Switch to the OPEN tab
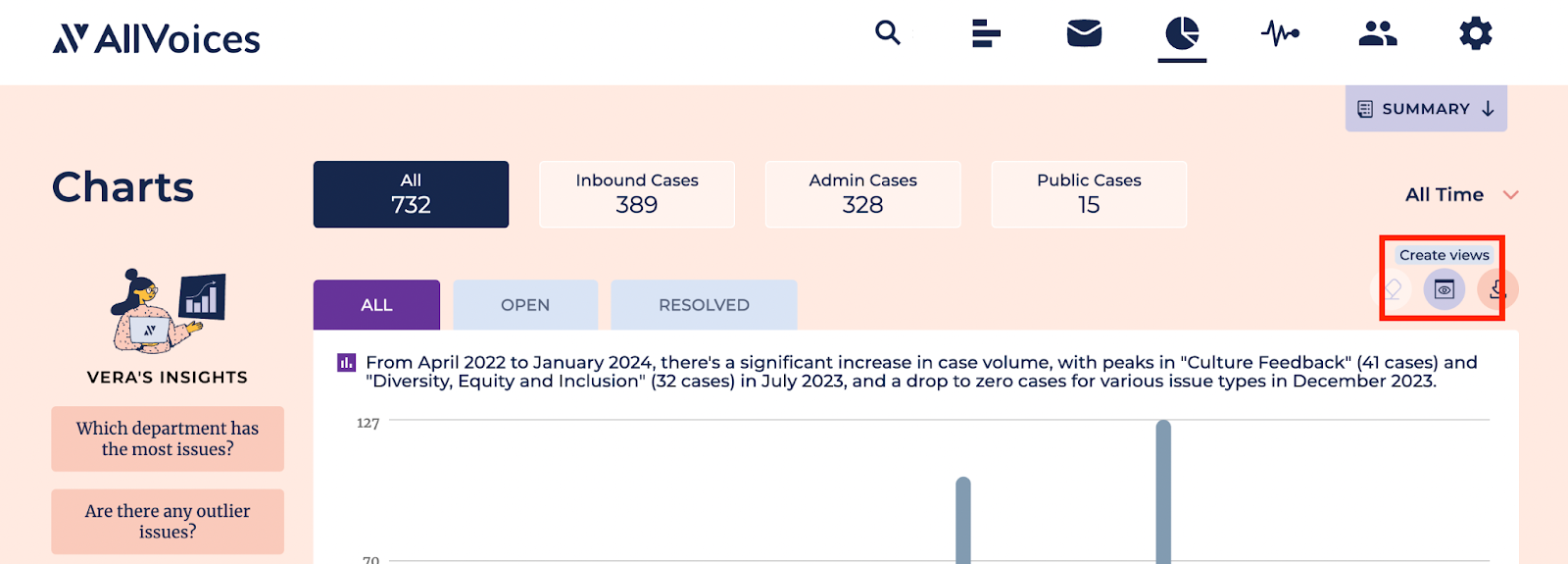 [525, 305]
